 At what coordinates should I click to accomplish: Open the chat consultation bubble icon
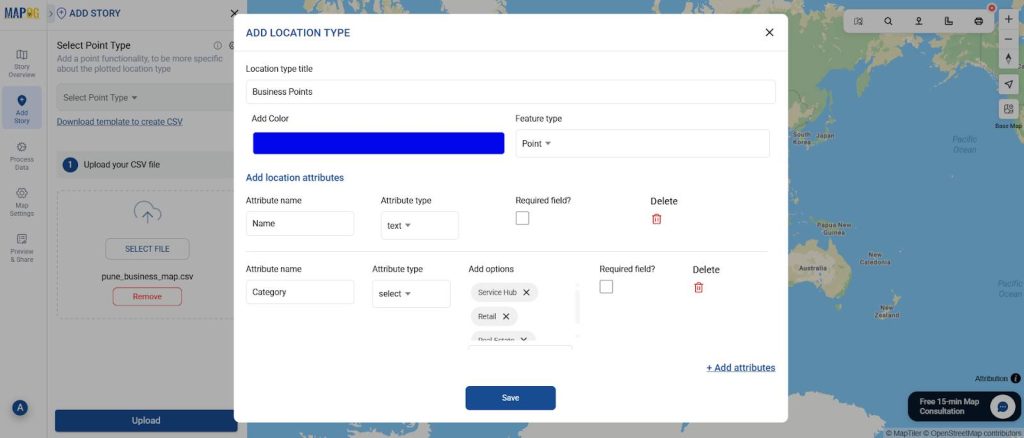point(1002,407)
